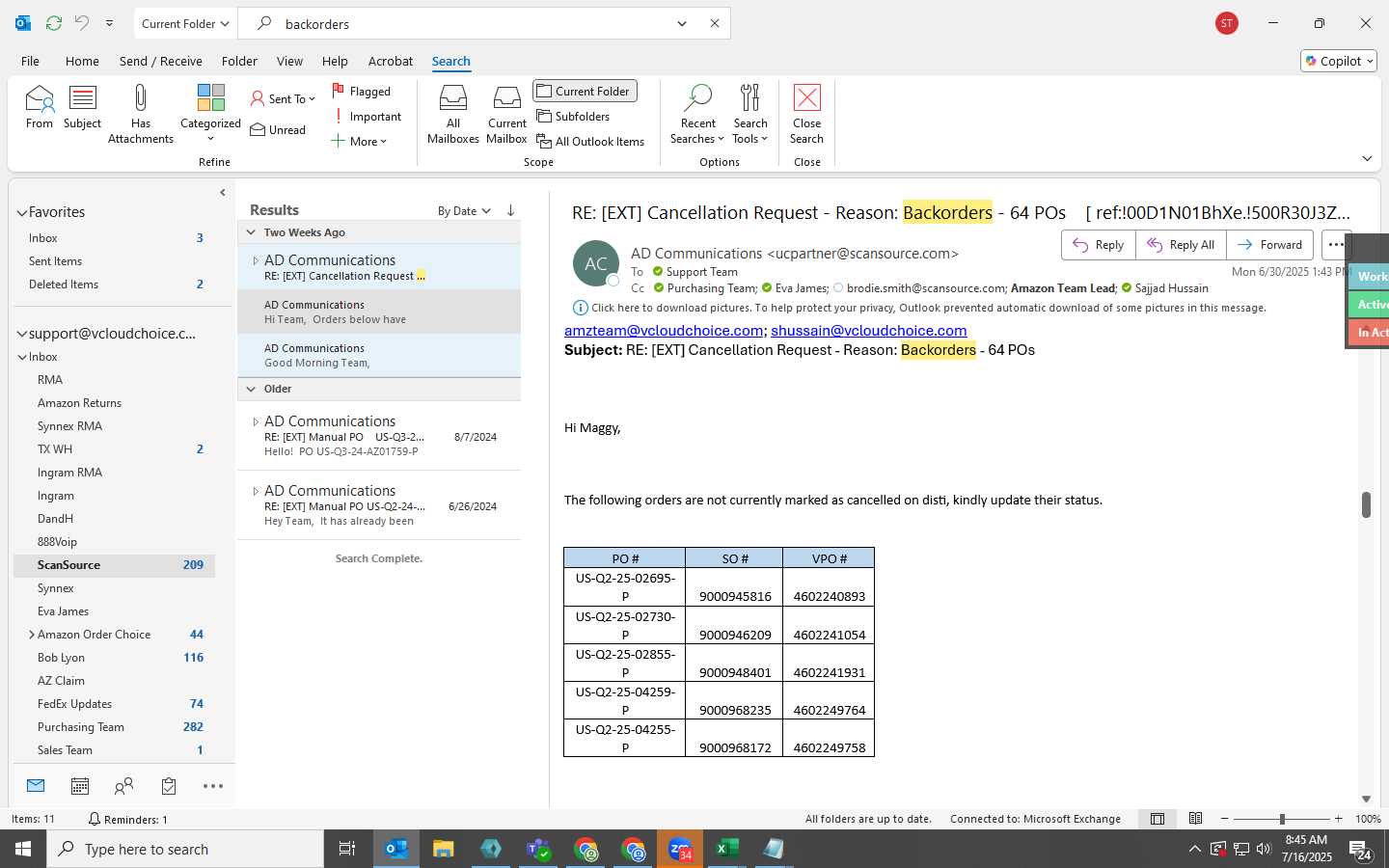Open the Sent To dropdown
1389x868 pixels.
[283, 98]
